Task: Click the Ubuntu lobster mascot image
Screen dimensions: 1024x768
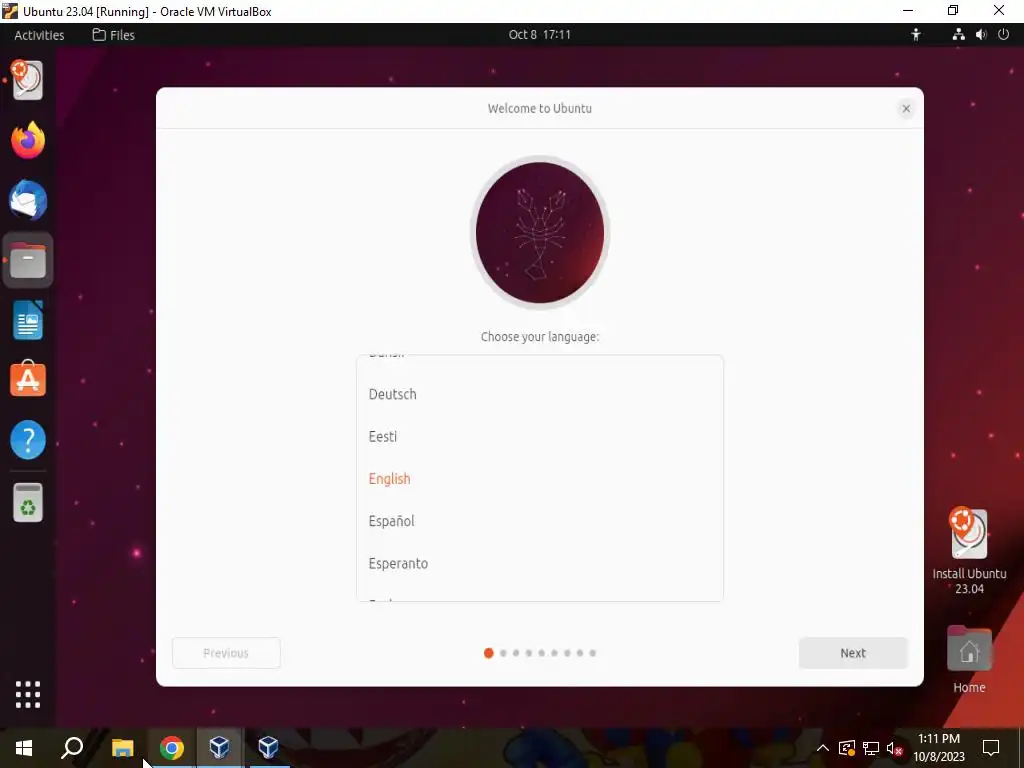Action: (539, 232)
